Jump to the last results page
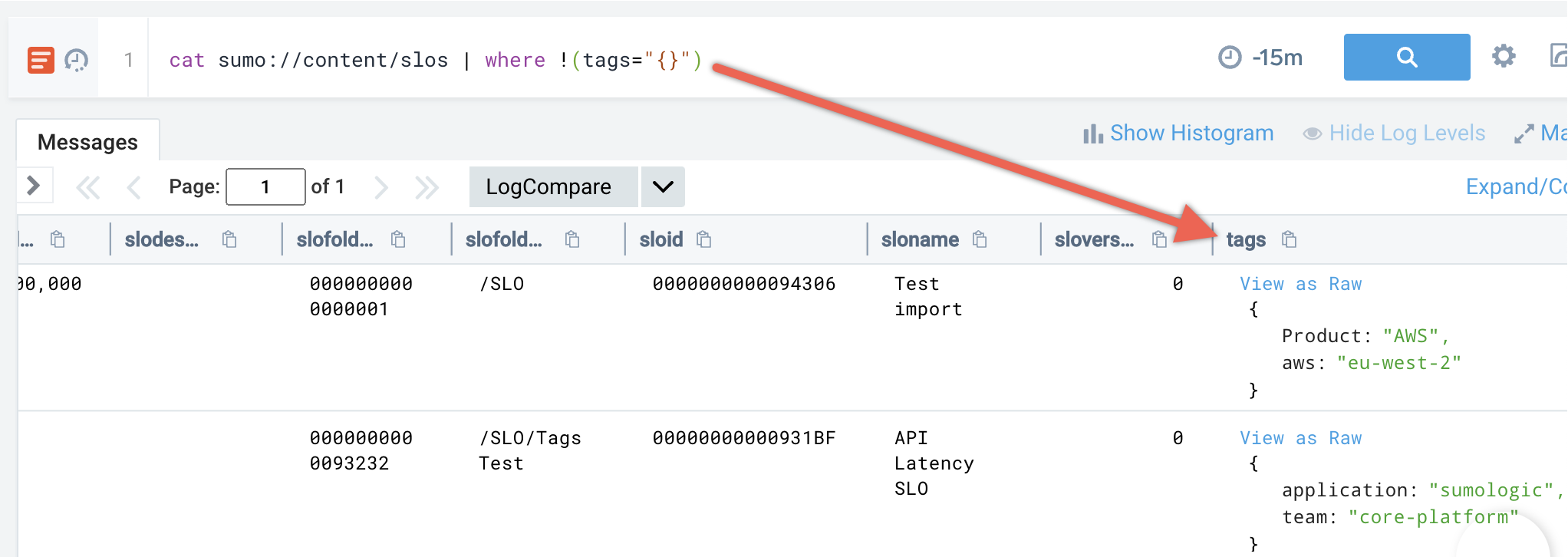The height and width of the screenshot is (557, 1568). pos(427,187)
